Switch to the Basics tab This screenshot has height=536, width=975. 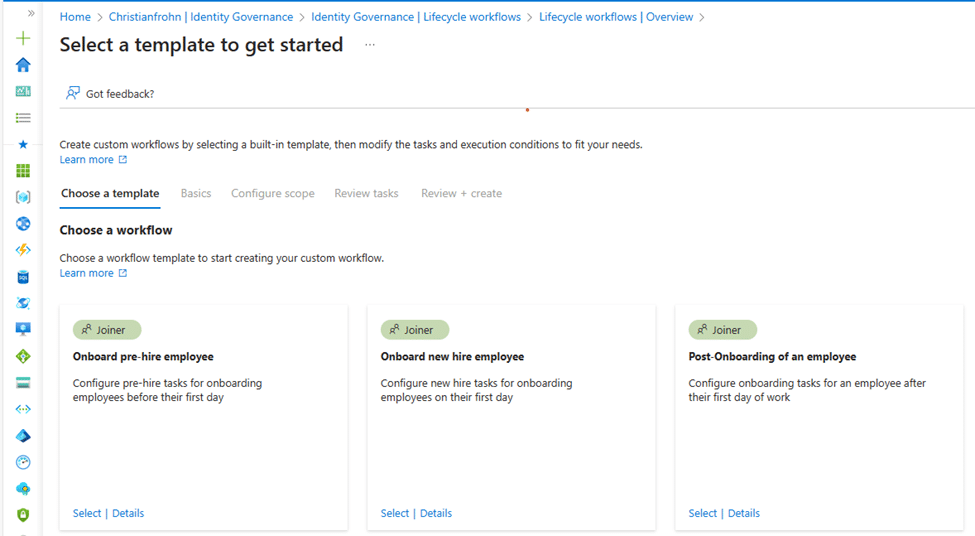point(196,193)
